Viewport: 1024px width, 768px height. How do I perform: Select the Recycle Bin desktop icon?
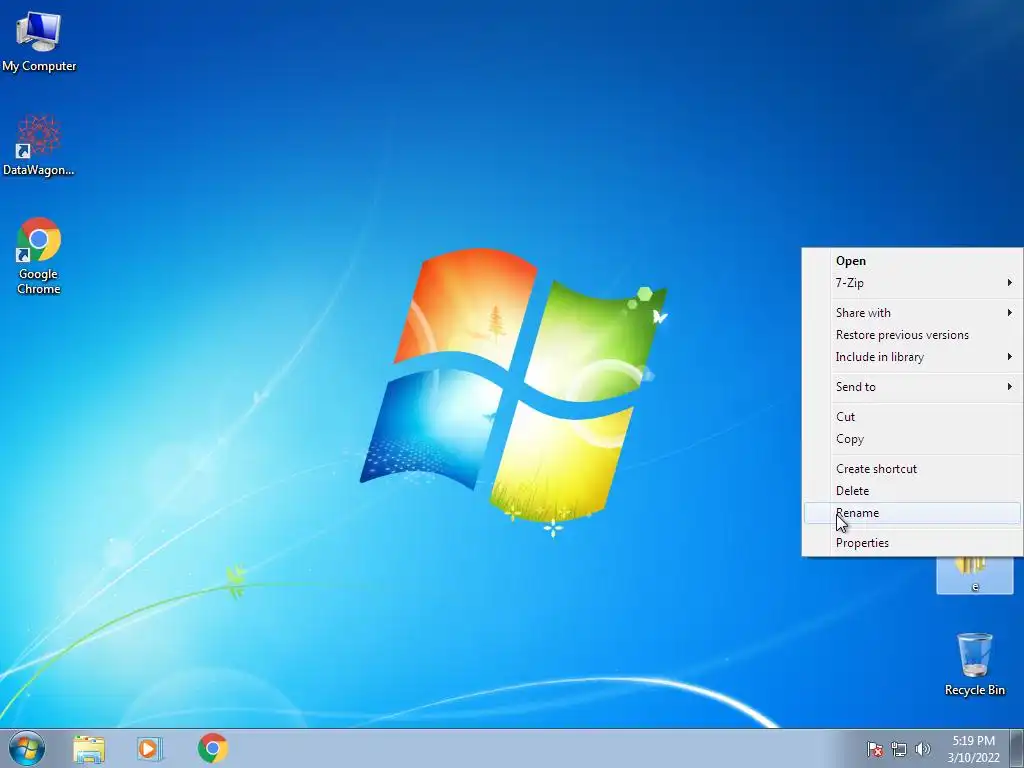[974, 664]
